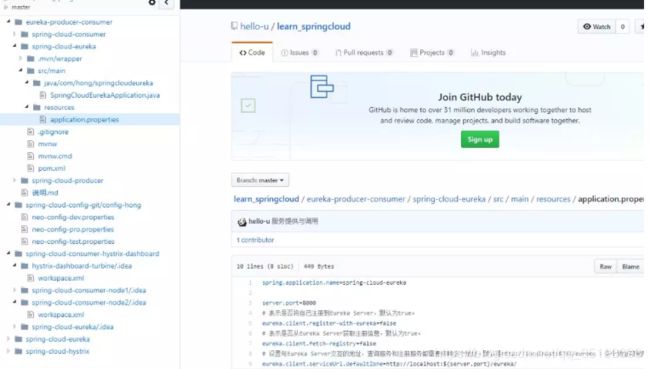Open neo-config-test.properties file
This screenshot has height=369, width=650.
click(73, 241)
